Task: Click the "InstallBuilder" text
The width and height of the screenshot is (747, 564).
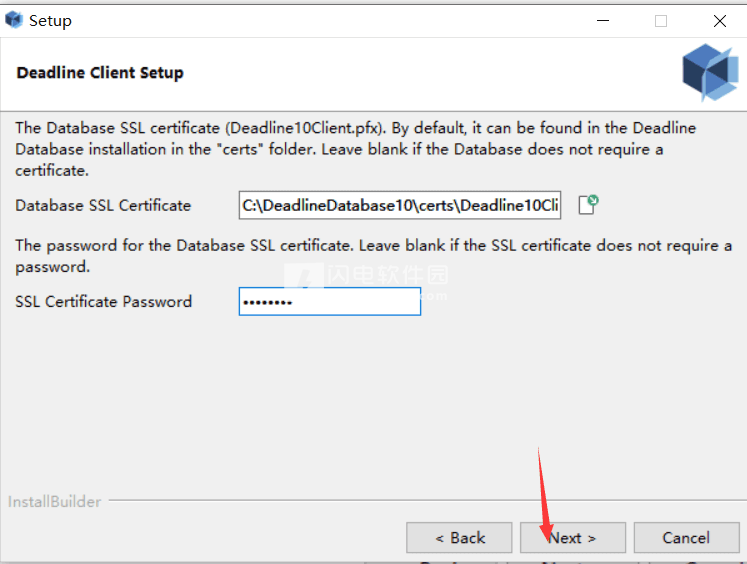Action: click(54, 502)
